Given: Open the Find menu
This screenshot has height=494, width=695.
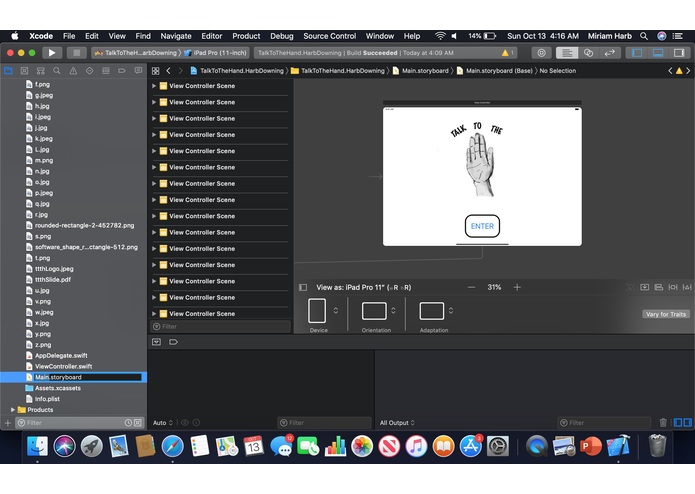Looking at the screenshot, I should coord(143,36).
